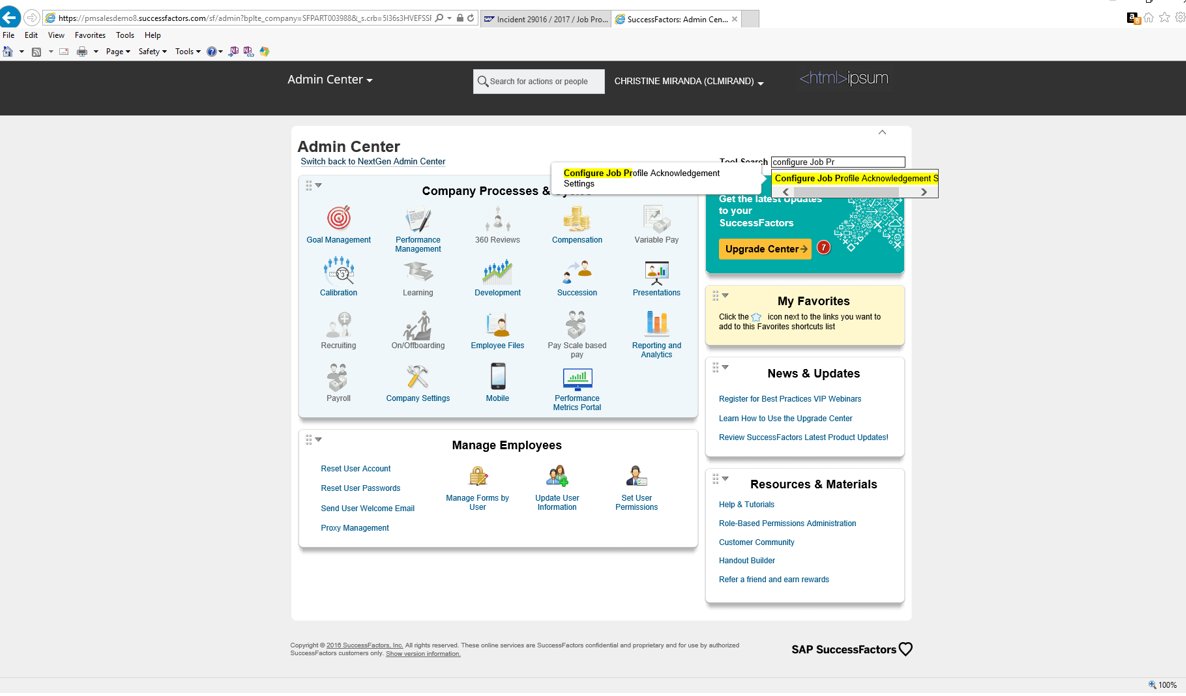Click the suggestion list right scroll arrow
This screenshot has width=1186, height=696.
(924, 192)
